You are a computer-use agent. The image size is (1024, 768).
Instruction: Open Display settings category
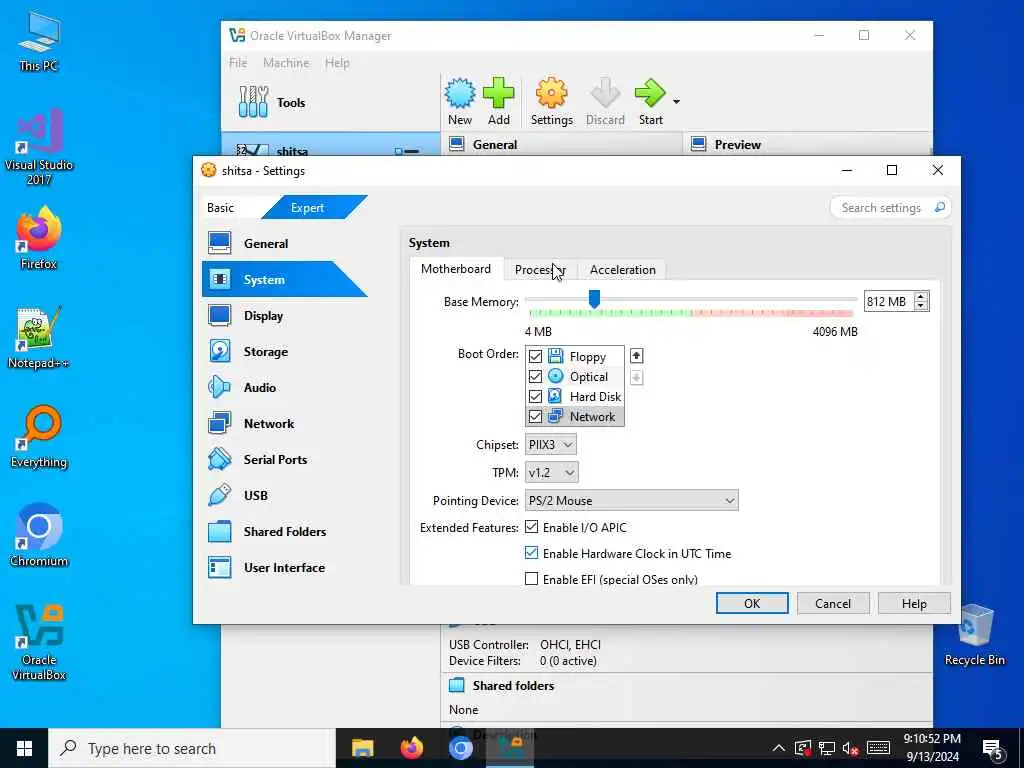click(x=285, y=315)
